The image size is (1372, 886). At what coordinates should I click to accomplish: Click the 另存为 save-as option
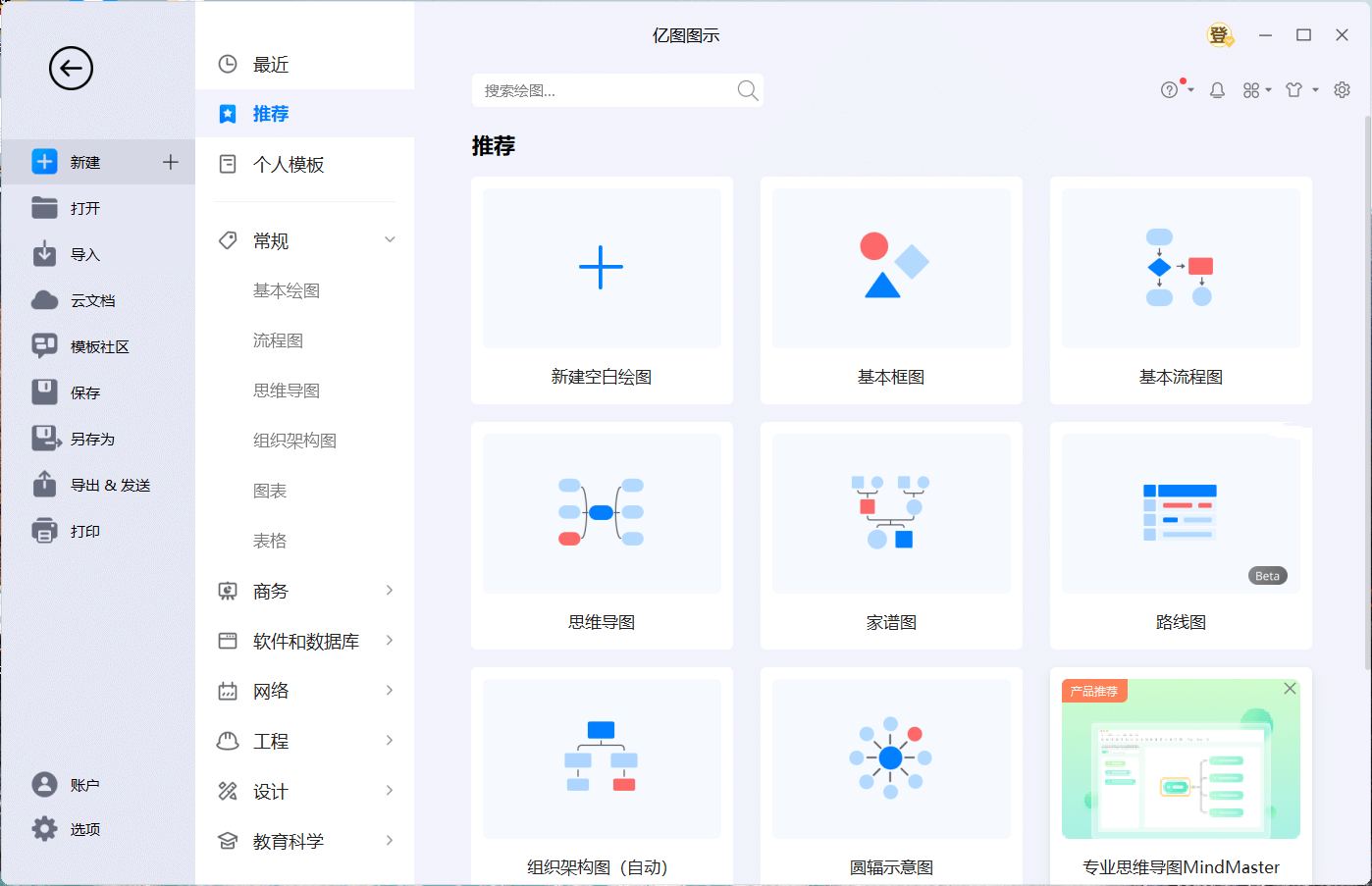tap(92, 439)
